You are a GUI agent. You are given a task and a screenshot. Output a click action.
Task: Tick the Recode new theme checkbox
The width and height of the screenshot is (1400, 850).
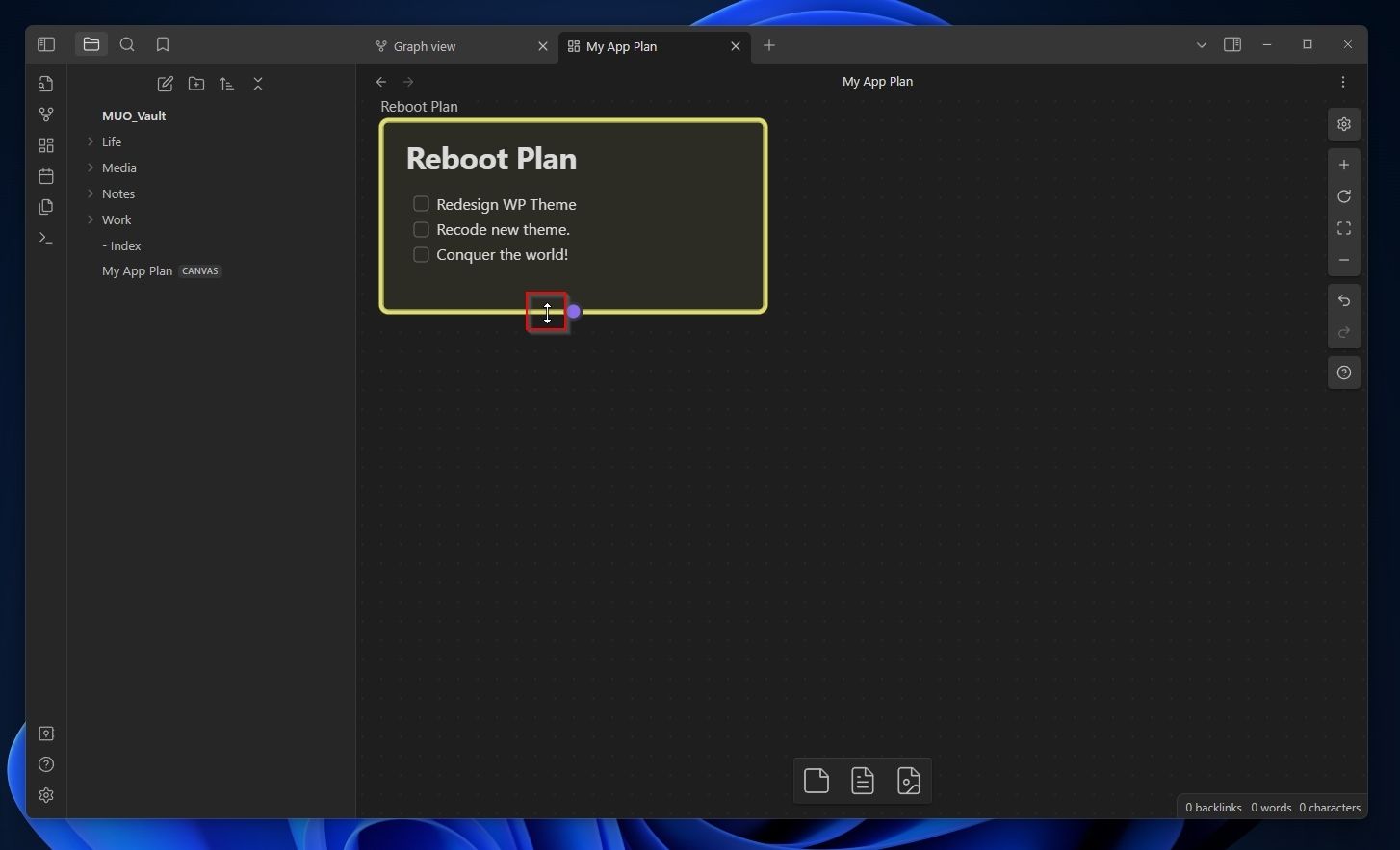coord(421,229)
